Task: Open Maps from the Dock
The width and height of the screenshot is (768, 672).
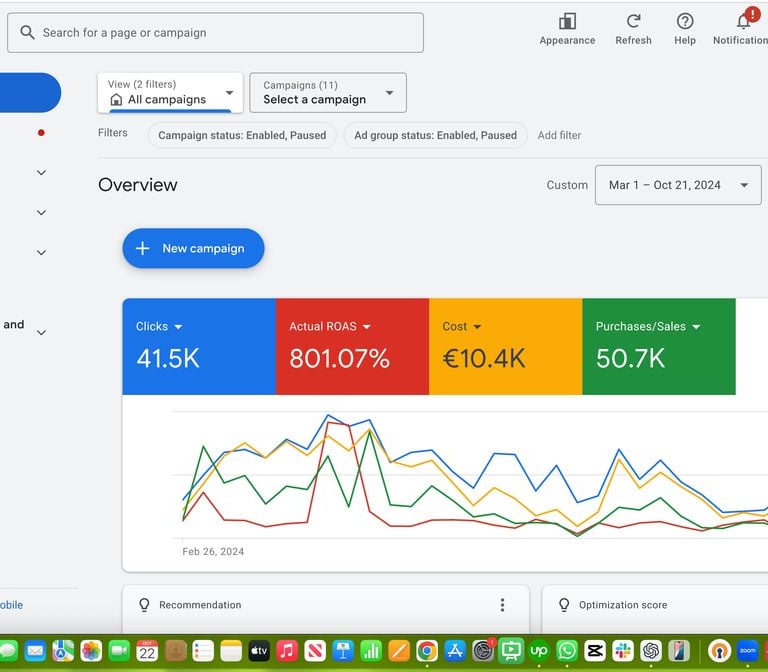Action: [x=63, y=651]
